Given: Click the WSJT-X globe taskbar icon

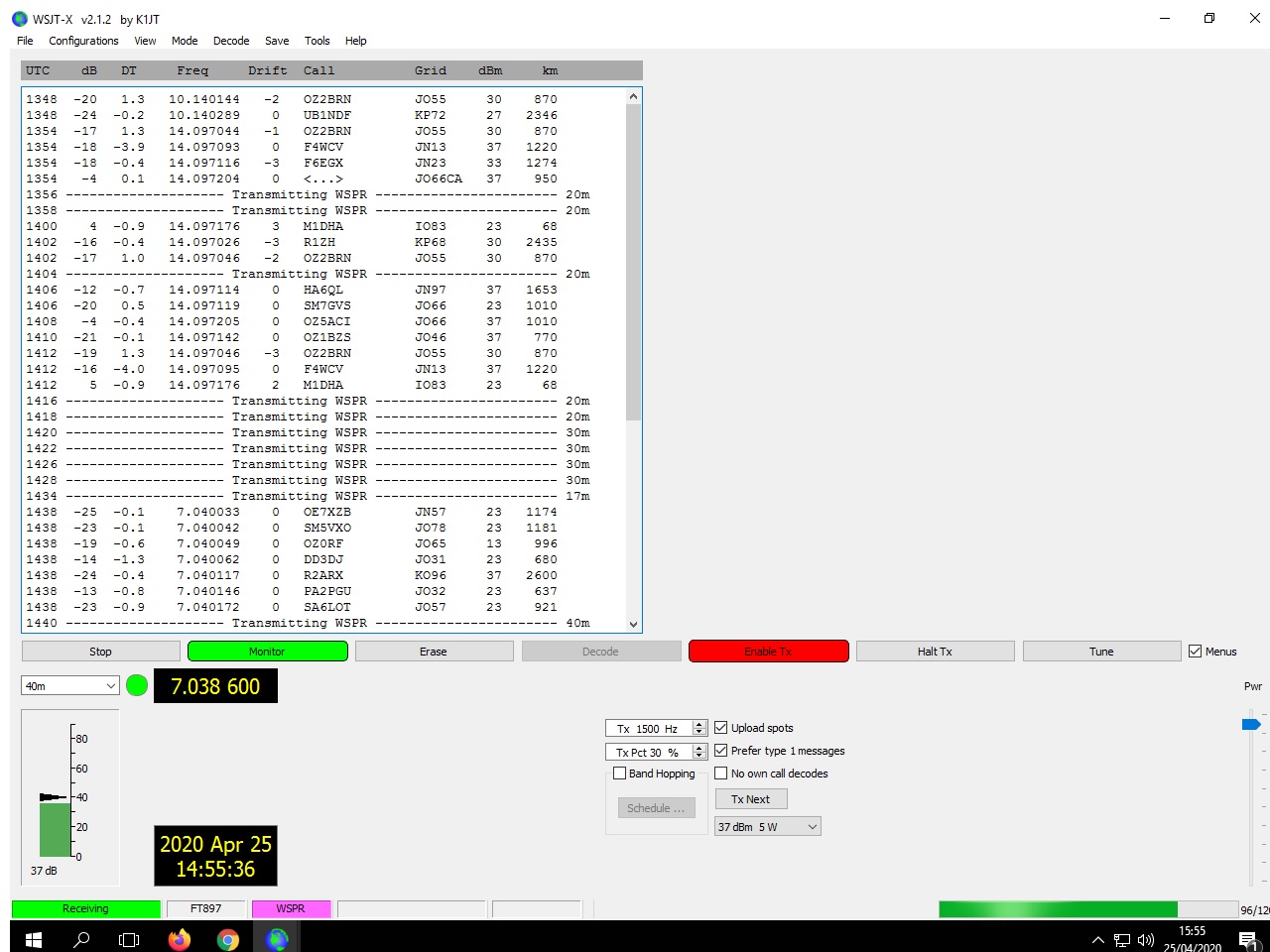Looking at the screenshot, I should 277,939.
